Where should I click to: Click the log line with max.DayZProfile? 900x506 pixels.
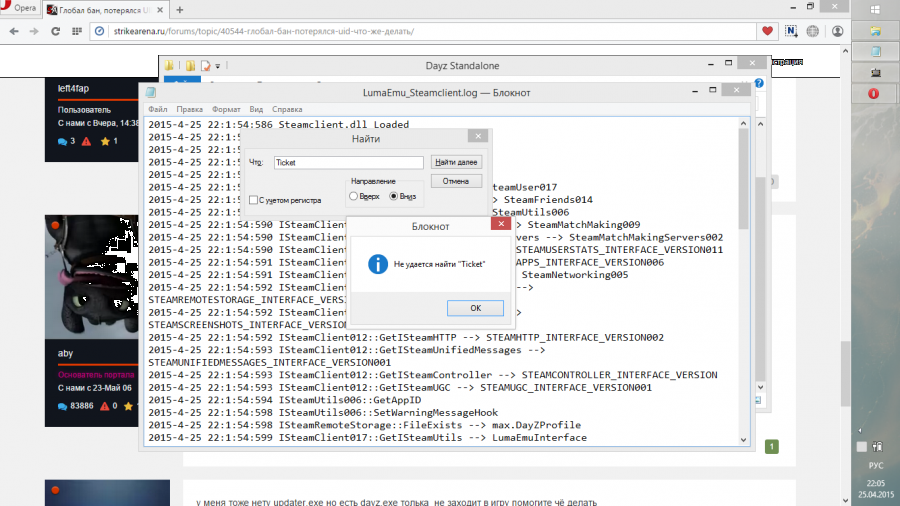[364, 425]
